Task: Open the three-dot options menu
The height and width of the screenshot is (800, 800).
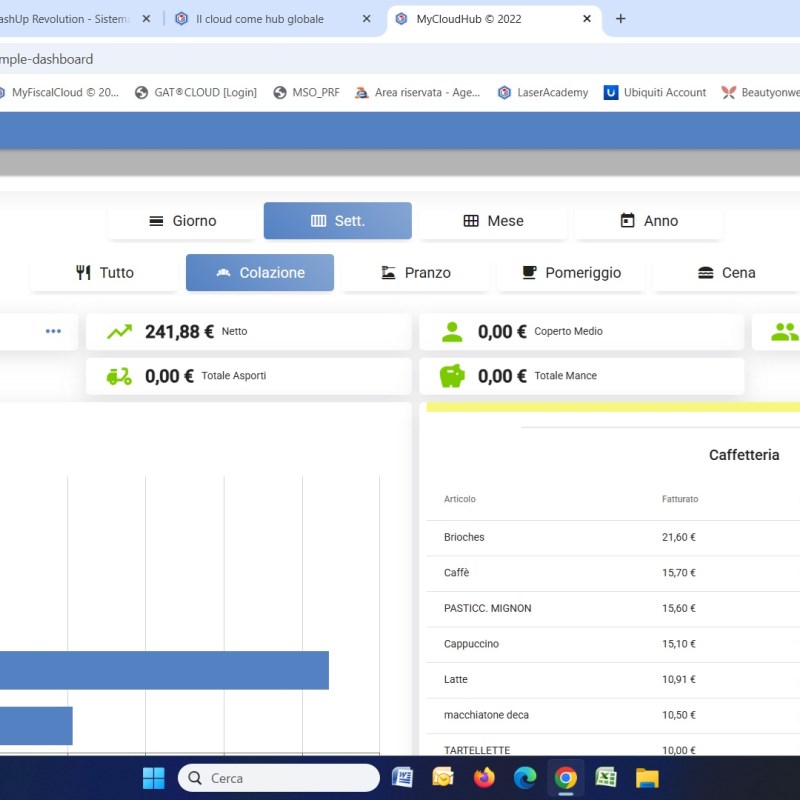Action: coord(53,330)
